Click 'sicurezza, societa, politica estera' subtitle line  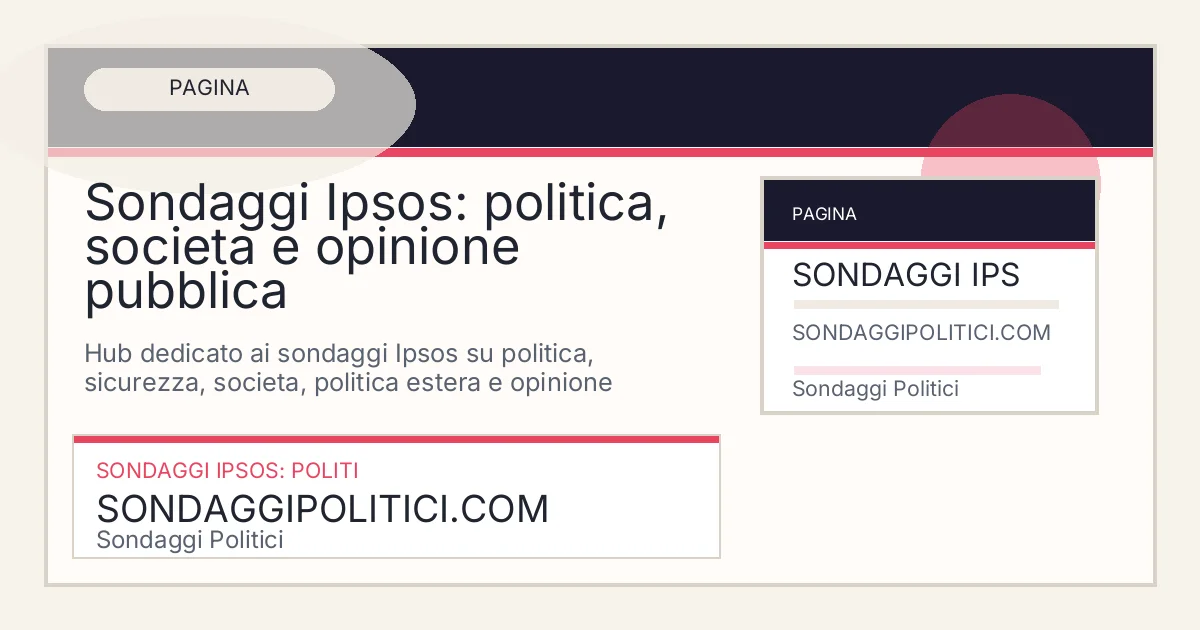(348, 383)
